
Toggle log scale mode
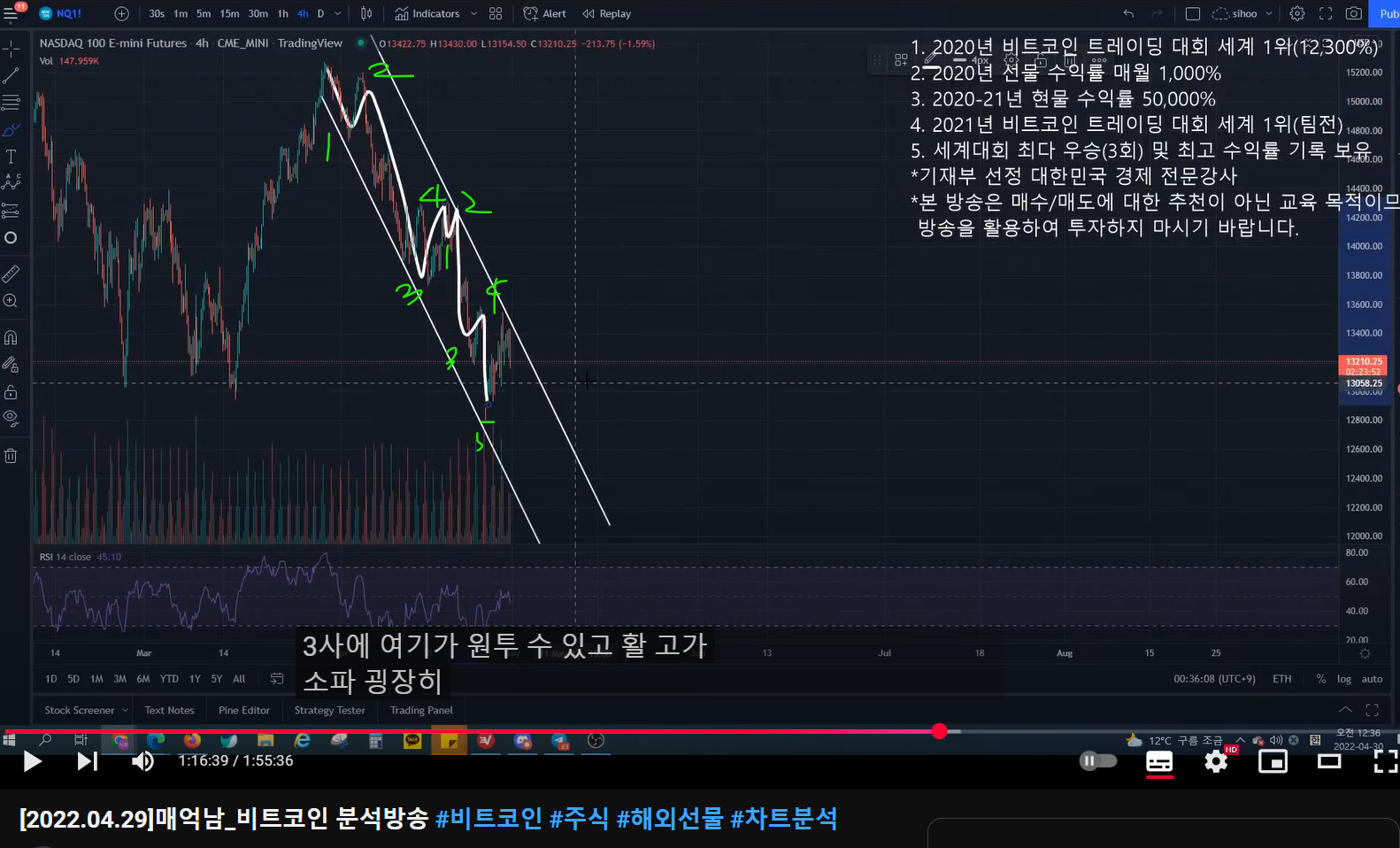tap(1344, 679)
